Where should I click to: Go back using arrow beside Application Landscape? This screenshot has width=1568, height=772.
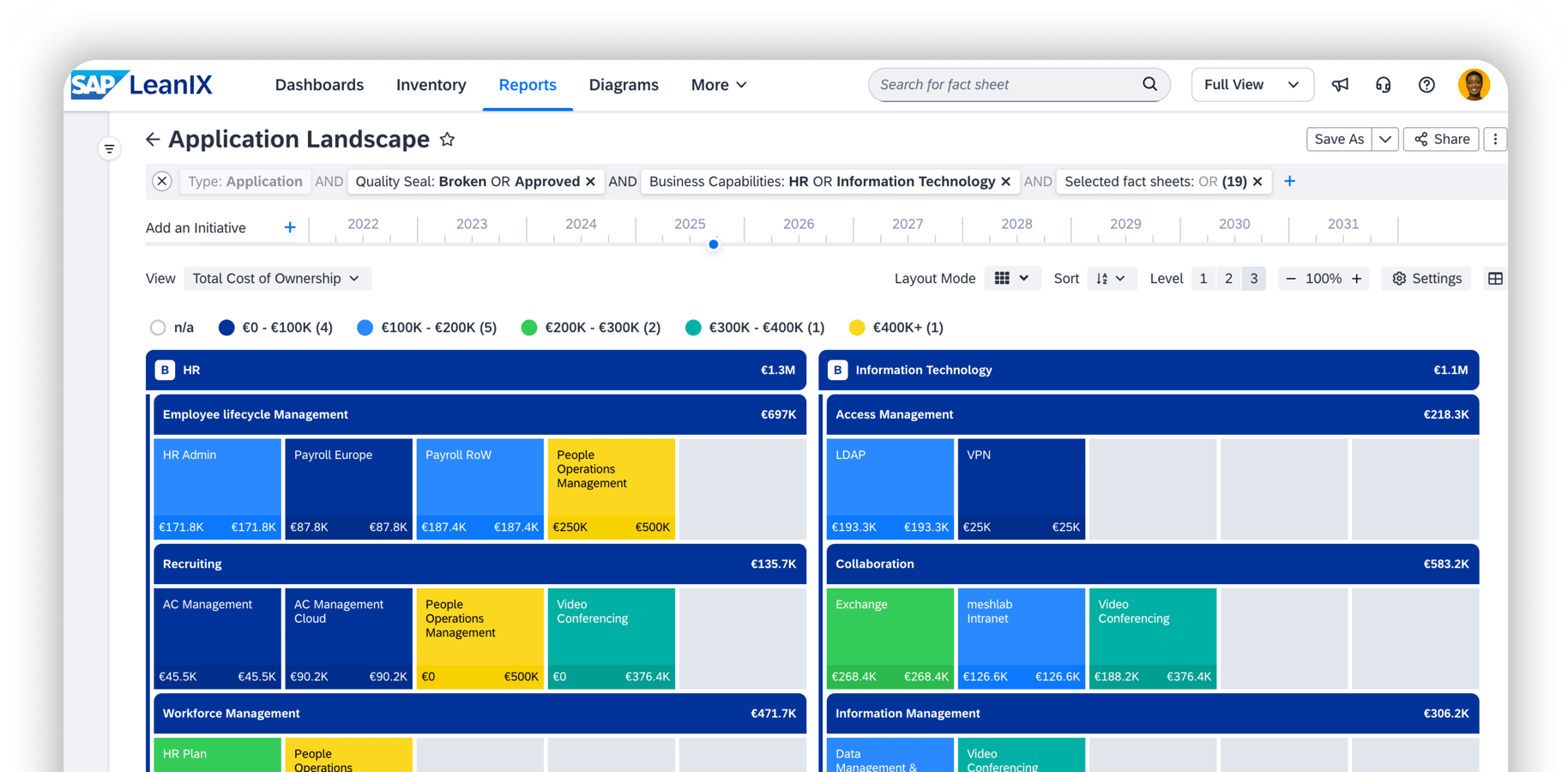click(x=153, y=140)
